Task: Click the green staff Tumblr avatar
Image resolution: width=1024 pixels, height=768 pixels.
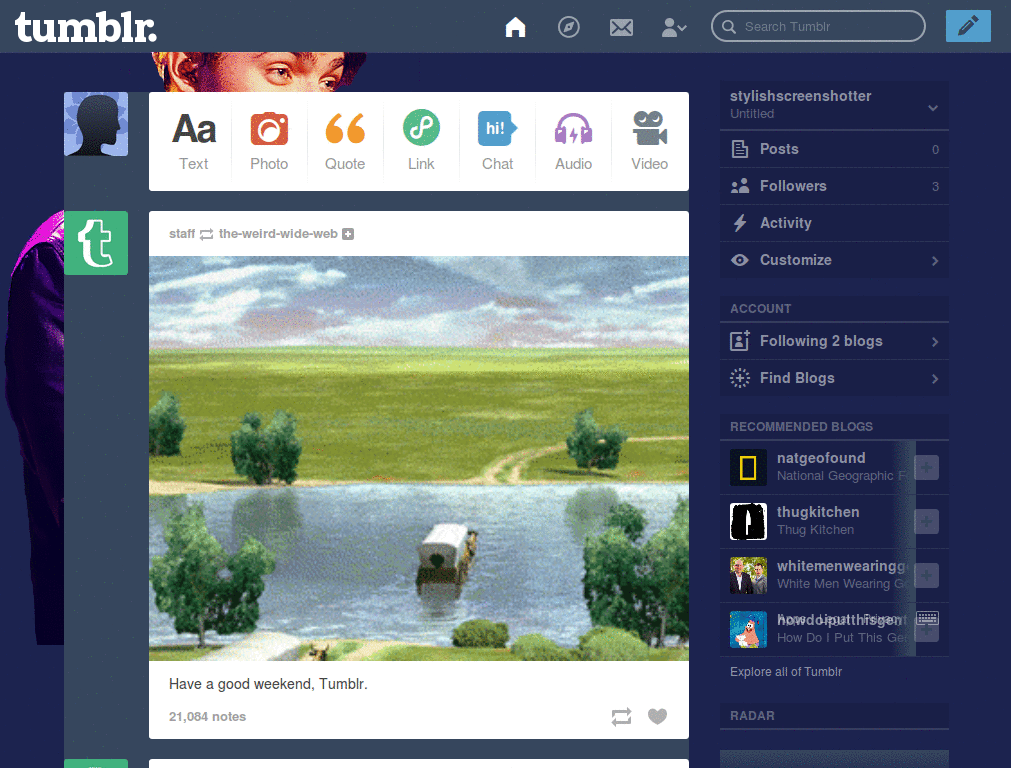Action: click(96, 243)
